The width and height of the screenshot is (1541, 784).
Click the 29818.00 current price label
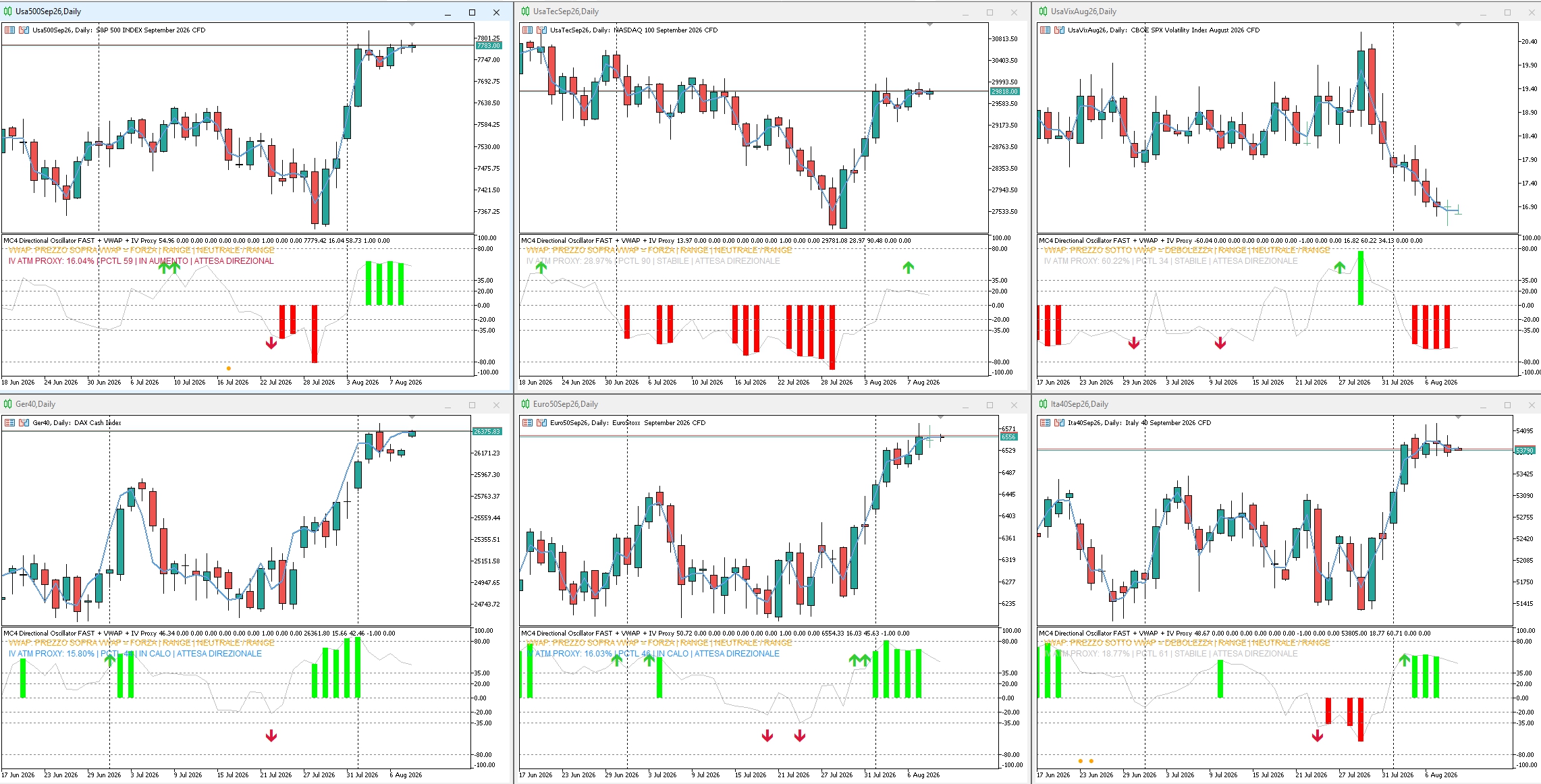1005,92
